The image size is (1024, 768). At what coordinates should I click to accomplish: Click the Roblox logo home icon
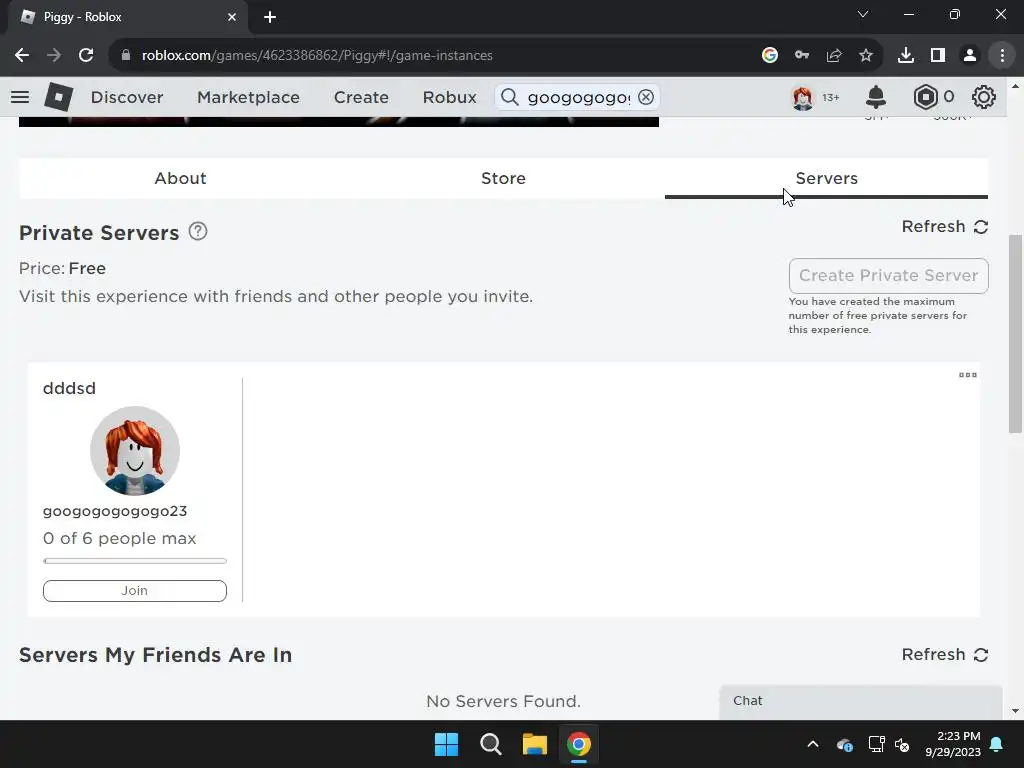[x=58, y=97]
